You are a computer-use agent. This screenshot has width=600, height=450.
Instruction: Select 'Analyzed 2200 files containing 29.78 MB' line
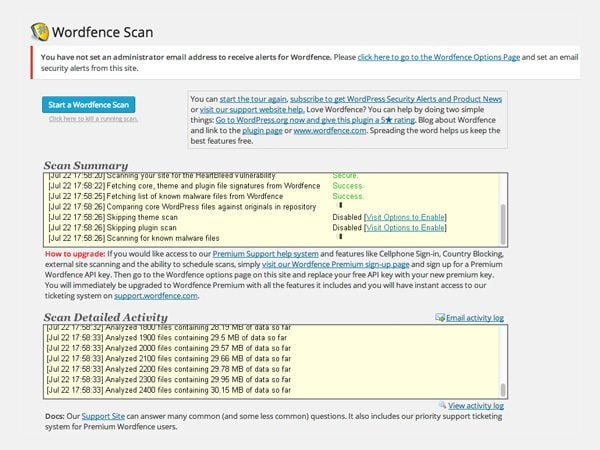[x=168, y=369]
